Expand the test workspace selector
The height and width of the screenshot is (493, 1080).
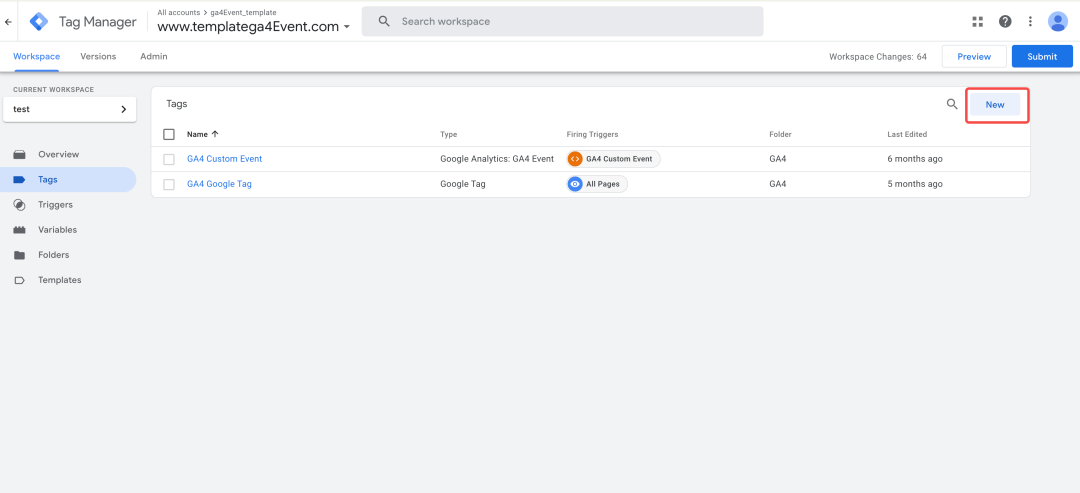70,109
